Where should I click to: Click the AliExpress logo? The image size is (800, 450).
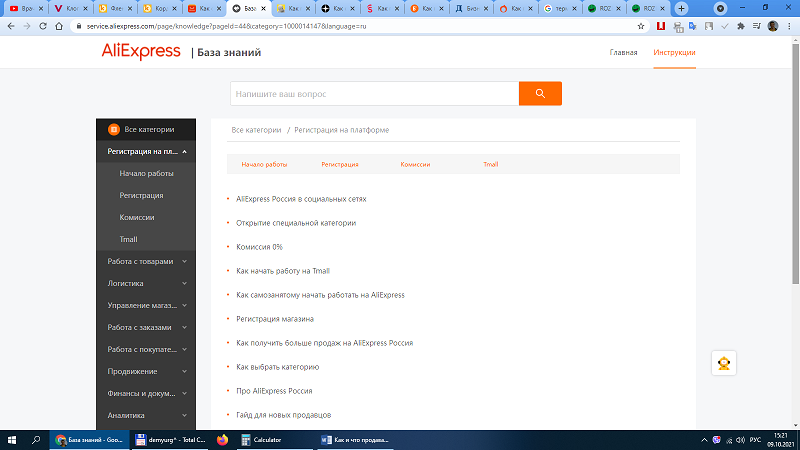pos(141,52)
